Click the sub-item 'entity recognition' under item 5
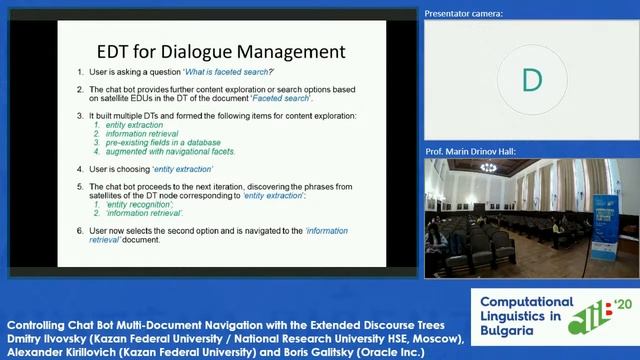 (x=139, y=204)
